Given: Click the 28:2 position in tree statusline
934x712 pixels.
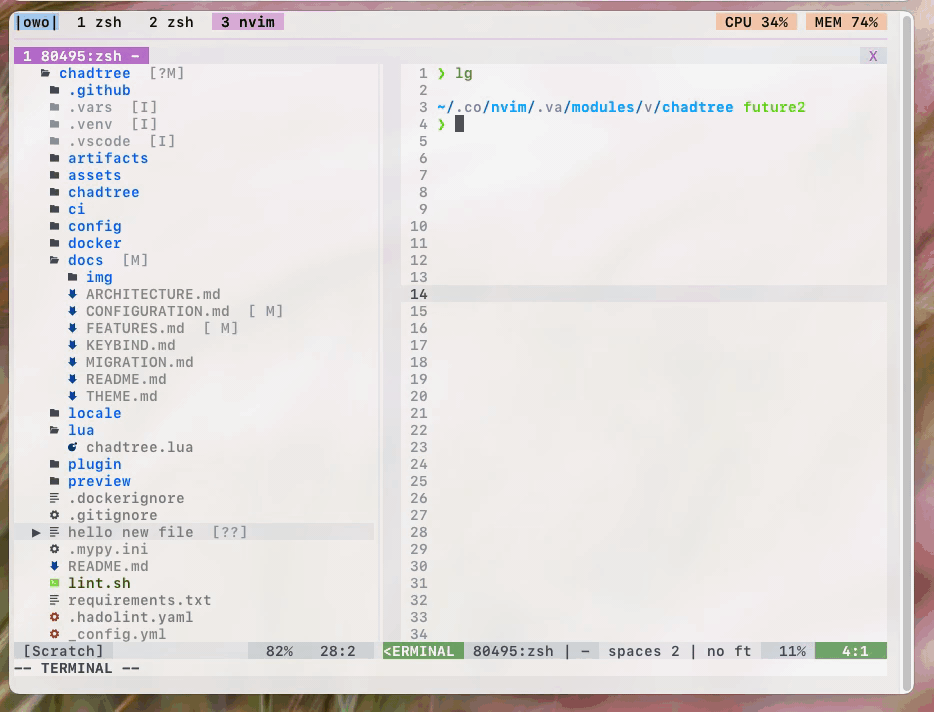Looking at the screenshot, I should tap(338, 651).
